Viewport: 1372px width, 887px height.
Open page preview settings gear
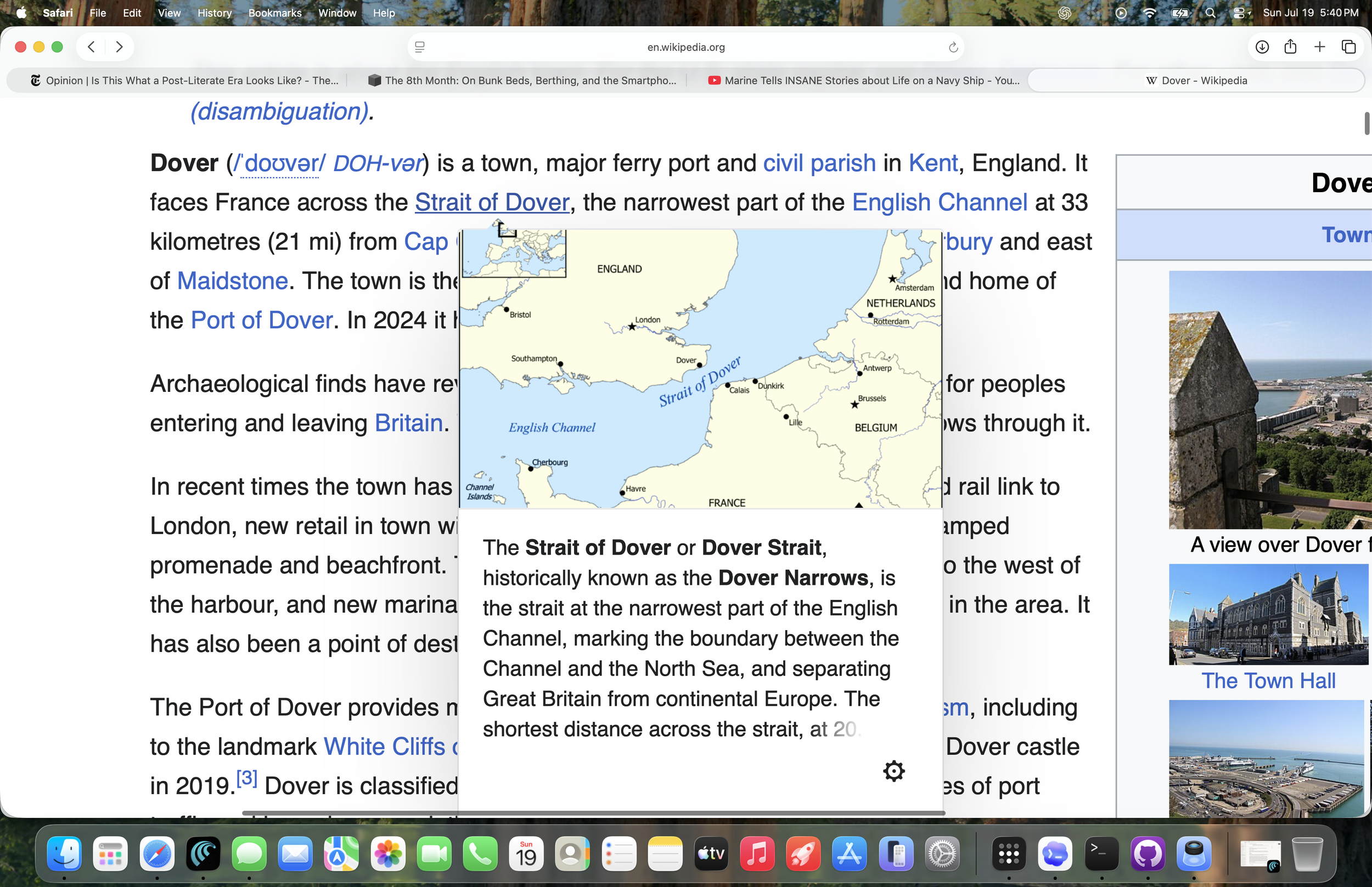coord(893,771)
